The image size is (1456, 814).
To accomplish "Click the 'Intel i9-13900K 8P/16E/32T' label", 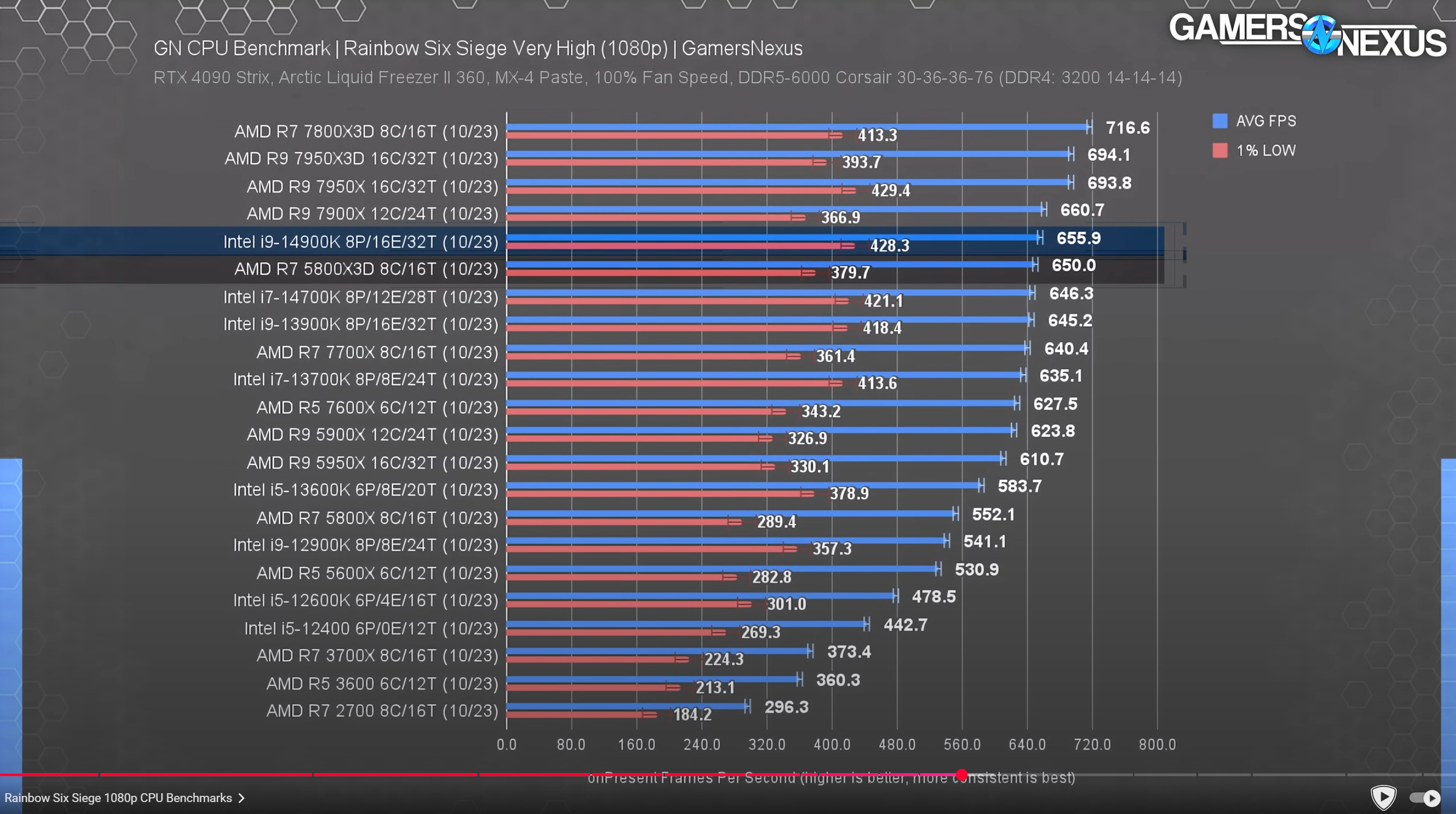I will click(360, 324).
